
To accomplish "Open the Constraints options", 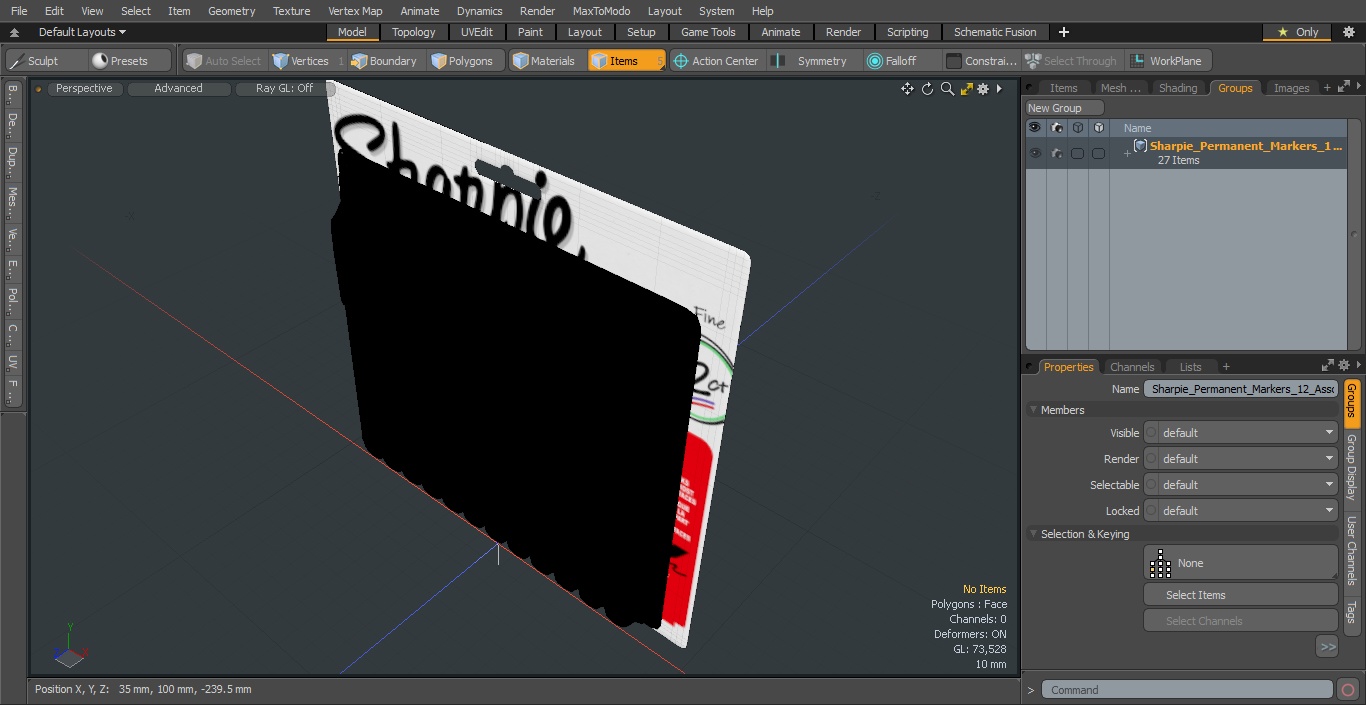I will [x=981, y=61].
